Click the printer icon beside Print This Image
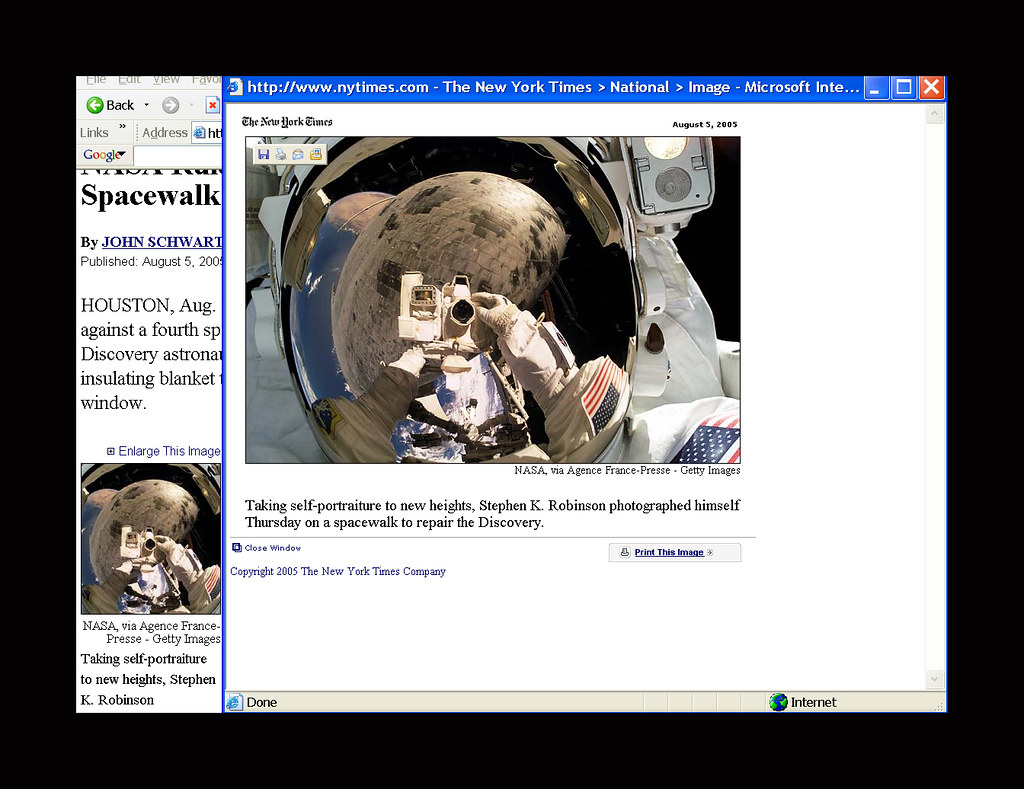 point(625,552)
